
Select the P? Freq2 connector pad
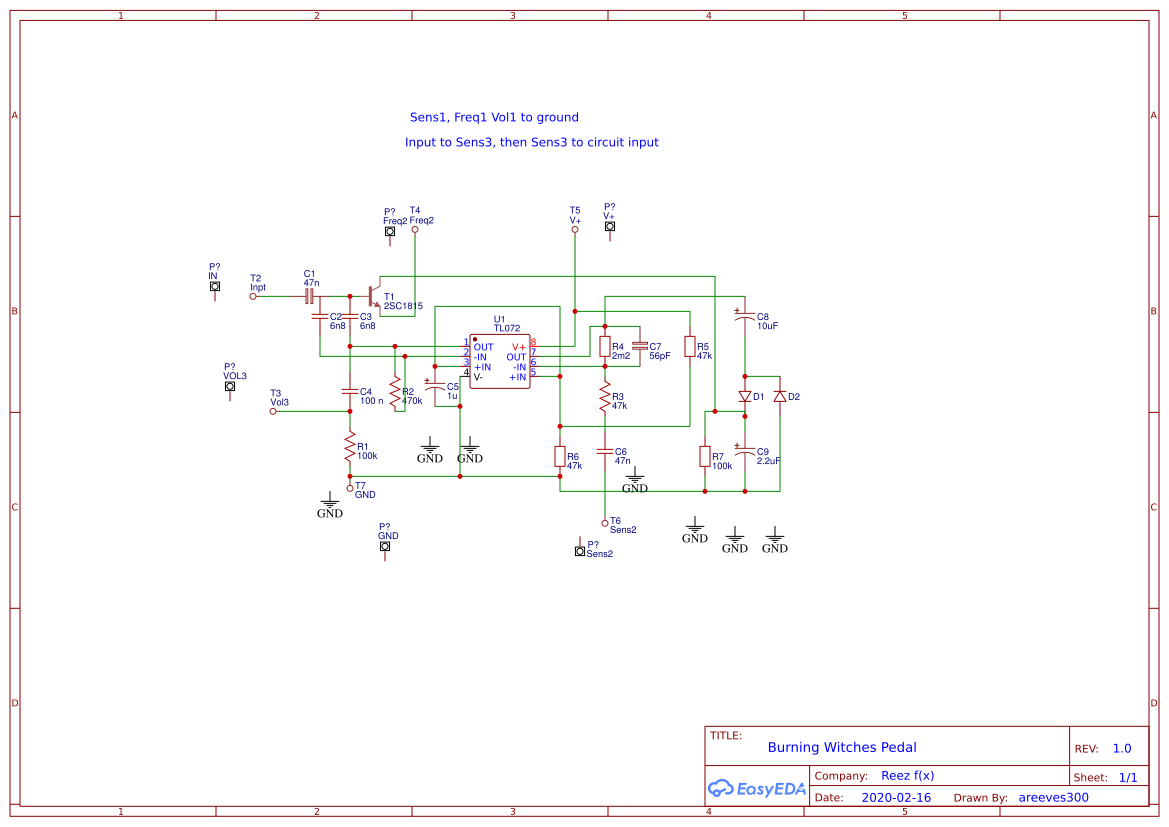390,232
